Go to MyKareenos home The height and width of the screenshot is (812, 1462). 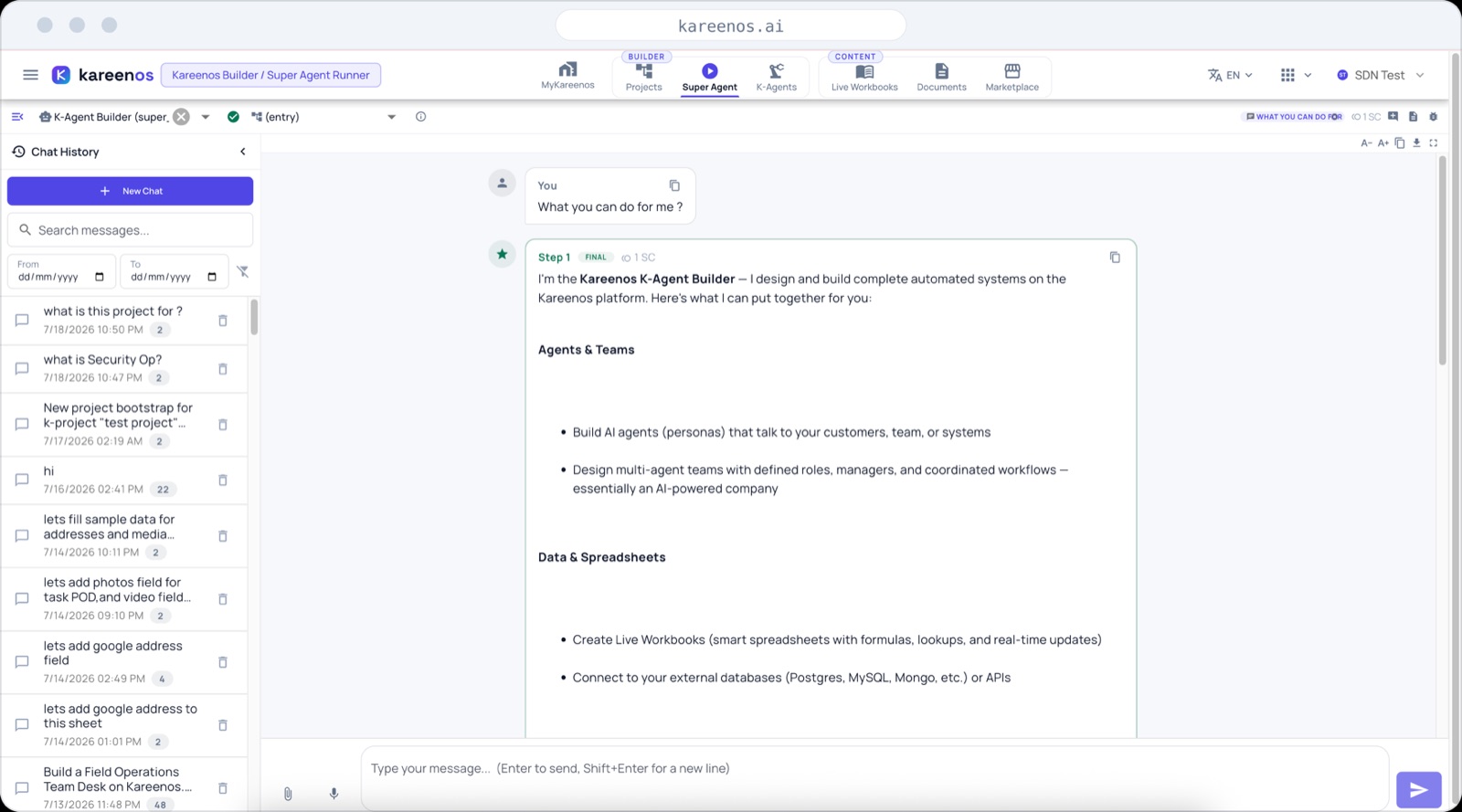click(x=567, y=76)
